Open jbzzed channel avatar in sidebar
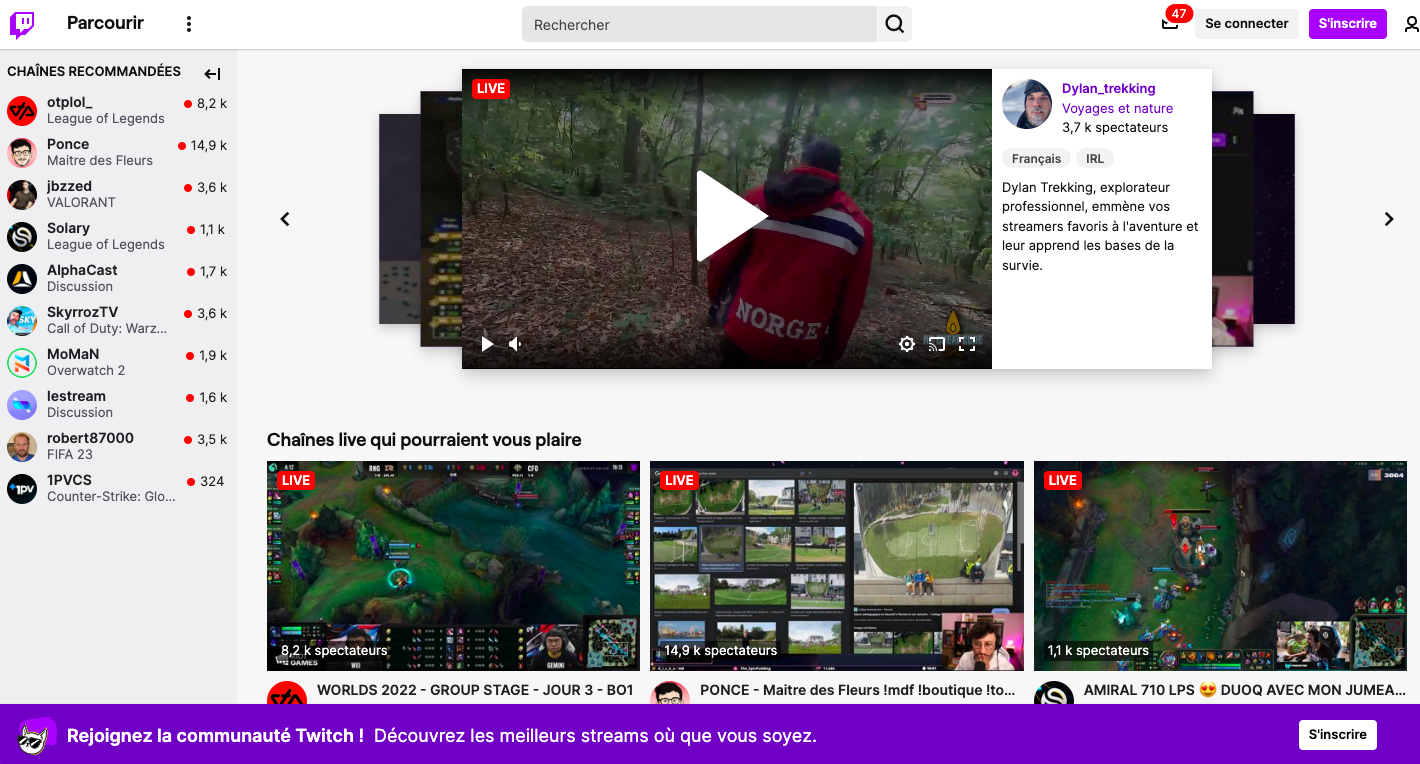The height and width of the screenshot is (764, 1420). 22,195
